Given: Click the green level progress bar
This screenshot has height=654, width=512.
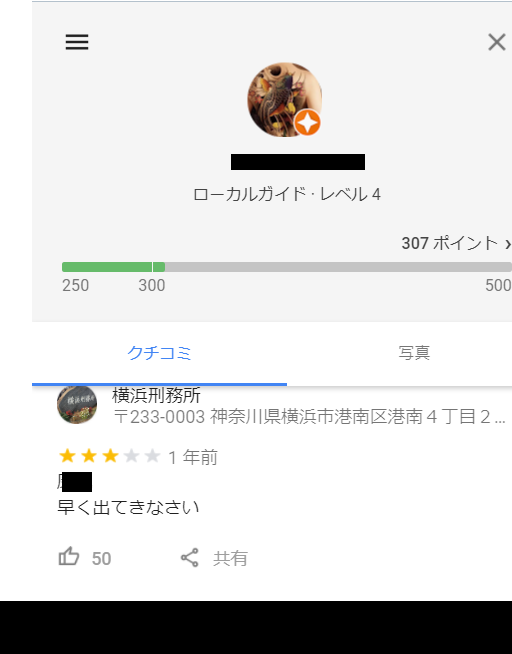Looking at the screenshot, I should (113, 267).
